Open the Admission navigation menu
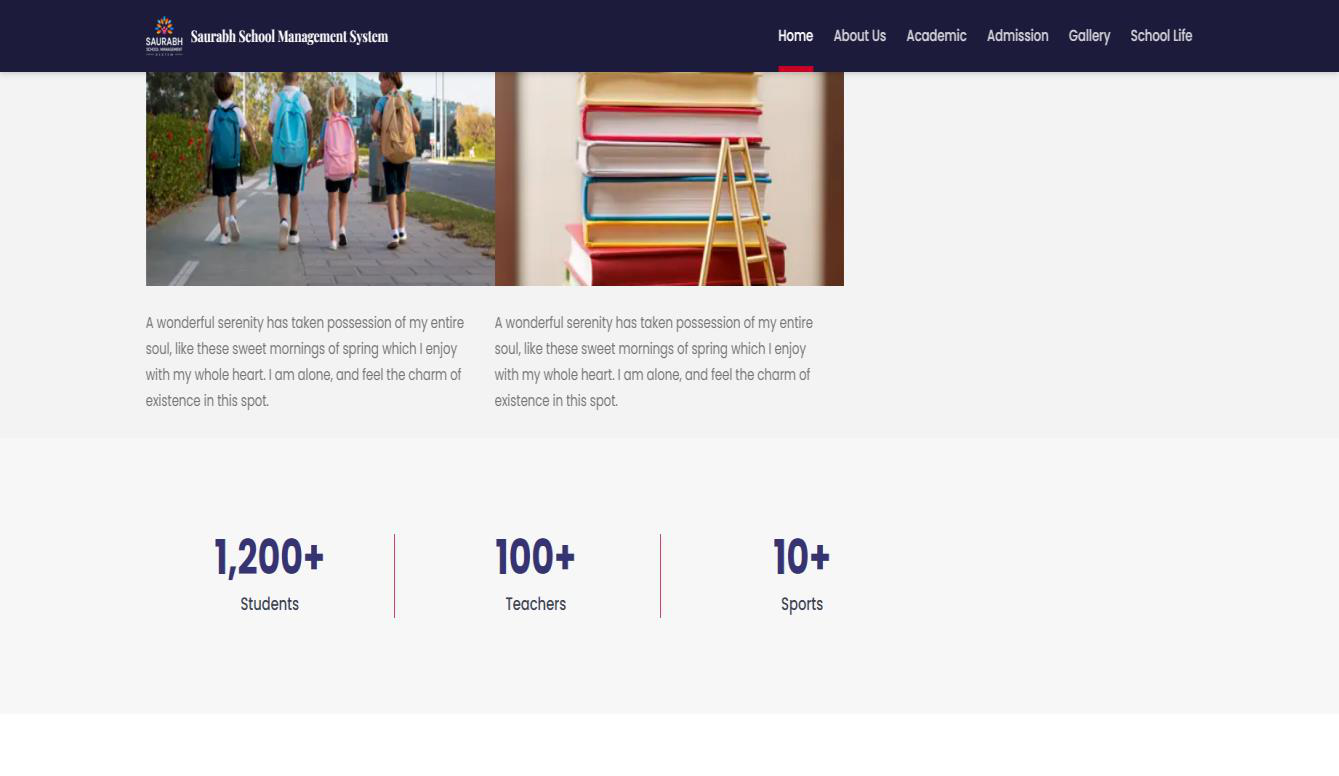Screen dimensions: 1339x776 tap(1017, 36)
